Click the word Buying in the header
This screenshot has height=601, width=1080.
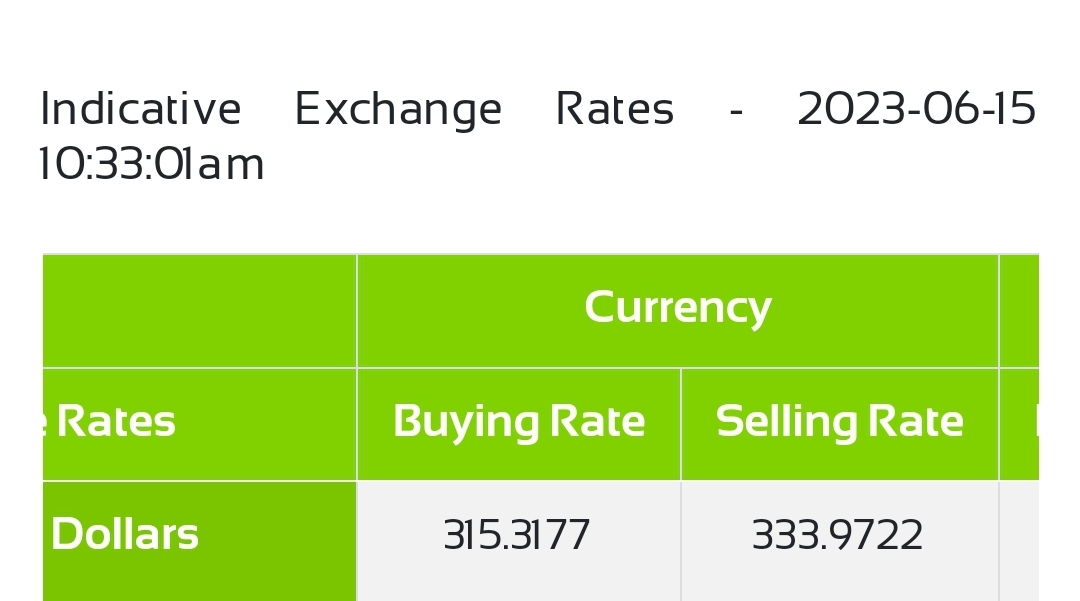tap(466, 421)
